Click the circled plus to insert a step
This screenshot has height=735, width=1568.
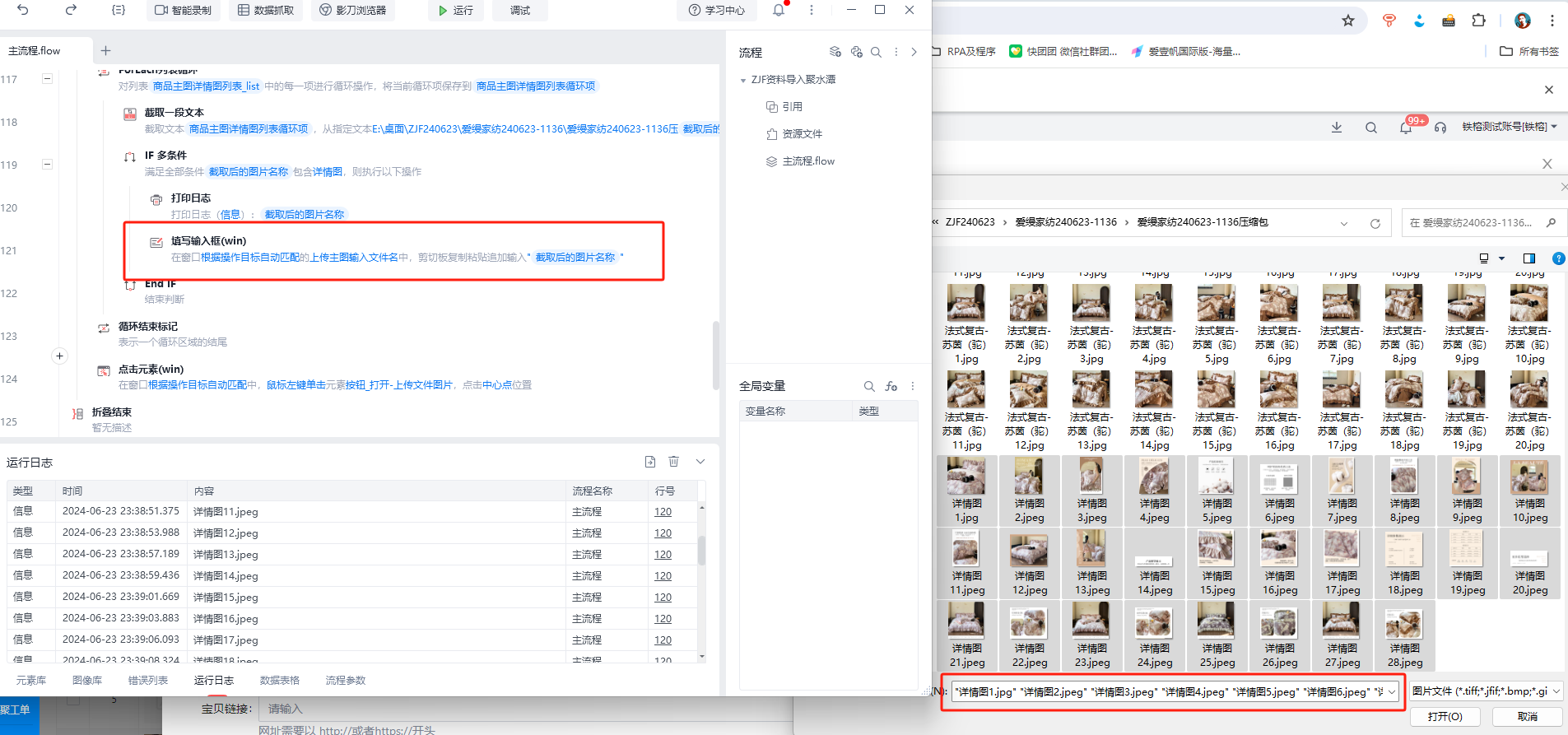point(59,356)
